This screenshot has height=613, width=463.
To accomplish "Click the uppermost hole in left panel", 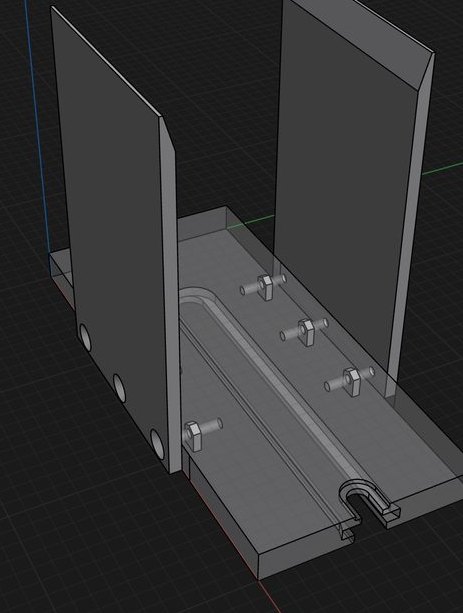I will (85, 337).
